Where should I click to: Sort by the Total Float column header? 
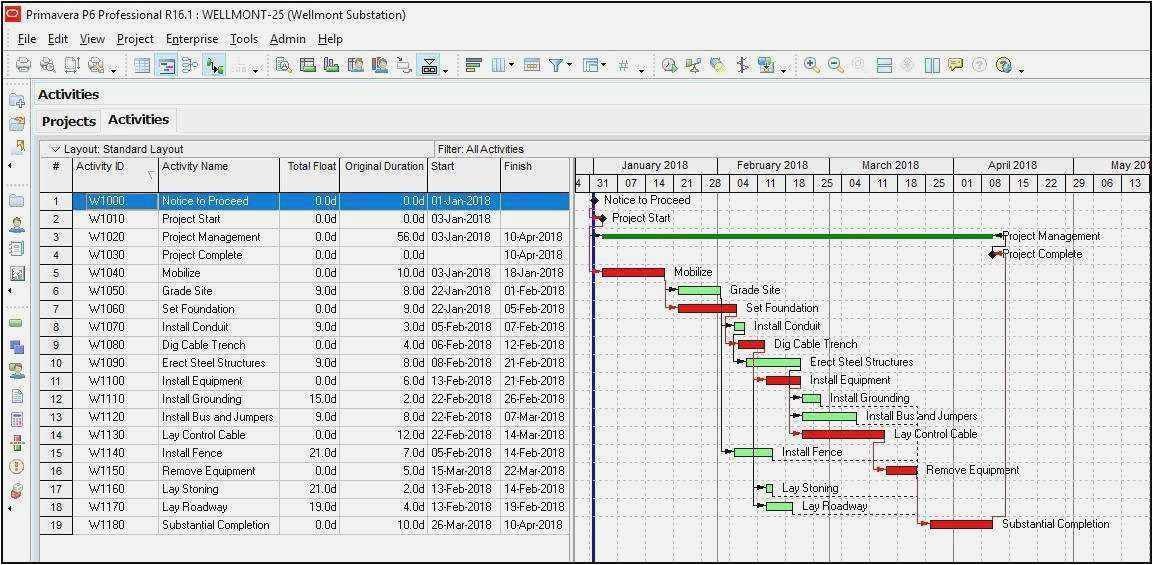[x=311, y=166]
